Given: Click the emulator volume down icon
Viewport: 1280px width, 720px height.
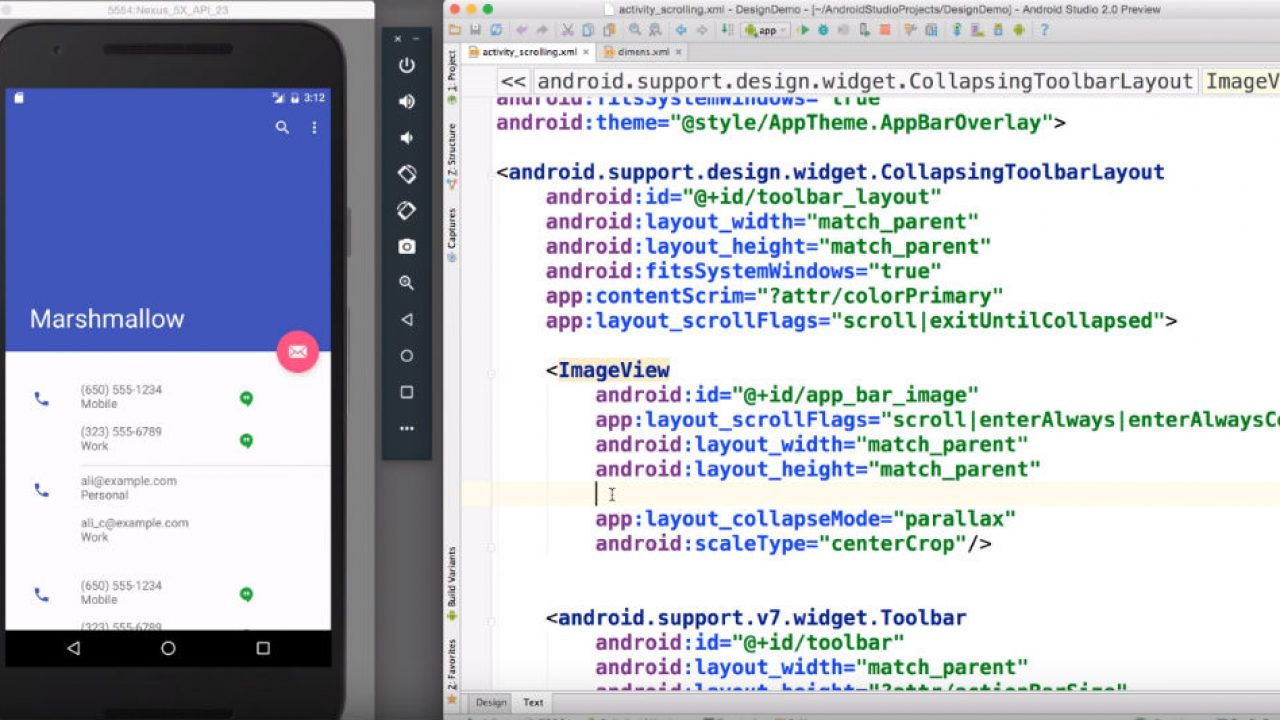Looking at the screenshot, I should [406, 138].
